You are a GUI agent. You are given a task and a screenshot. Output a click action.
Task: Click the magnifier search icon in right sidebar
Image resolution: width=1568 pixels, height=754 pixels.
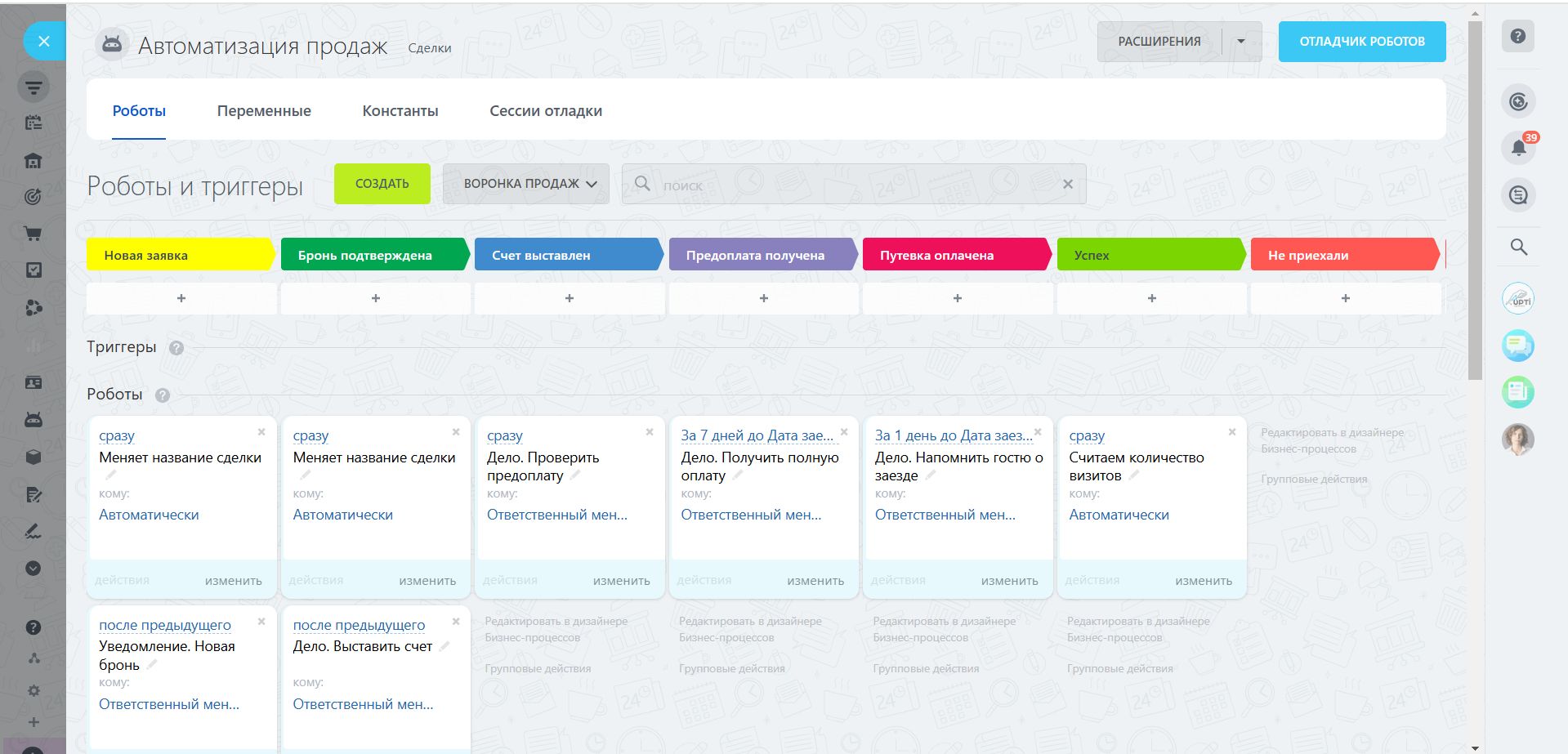point(1518,247)
